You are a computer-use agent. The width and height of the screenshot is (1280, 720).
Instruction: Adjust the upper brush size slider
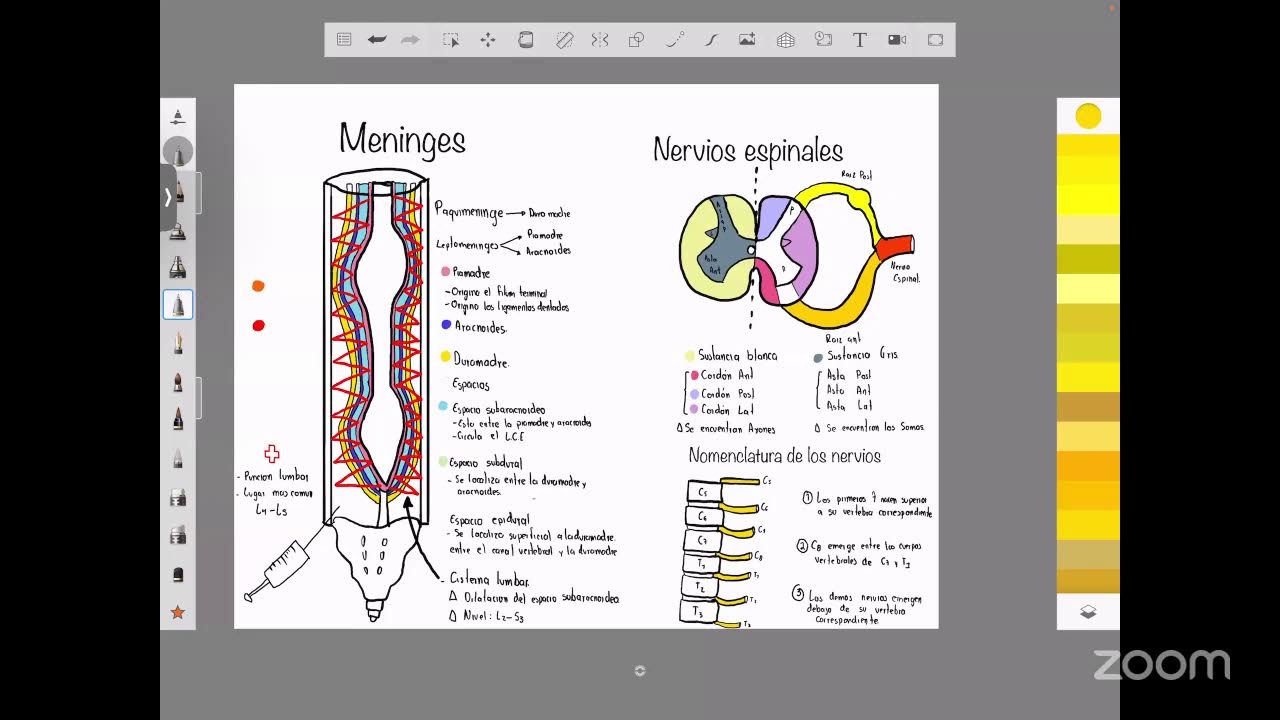(x=198, y=193)
